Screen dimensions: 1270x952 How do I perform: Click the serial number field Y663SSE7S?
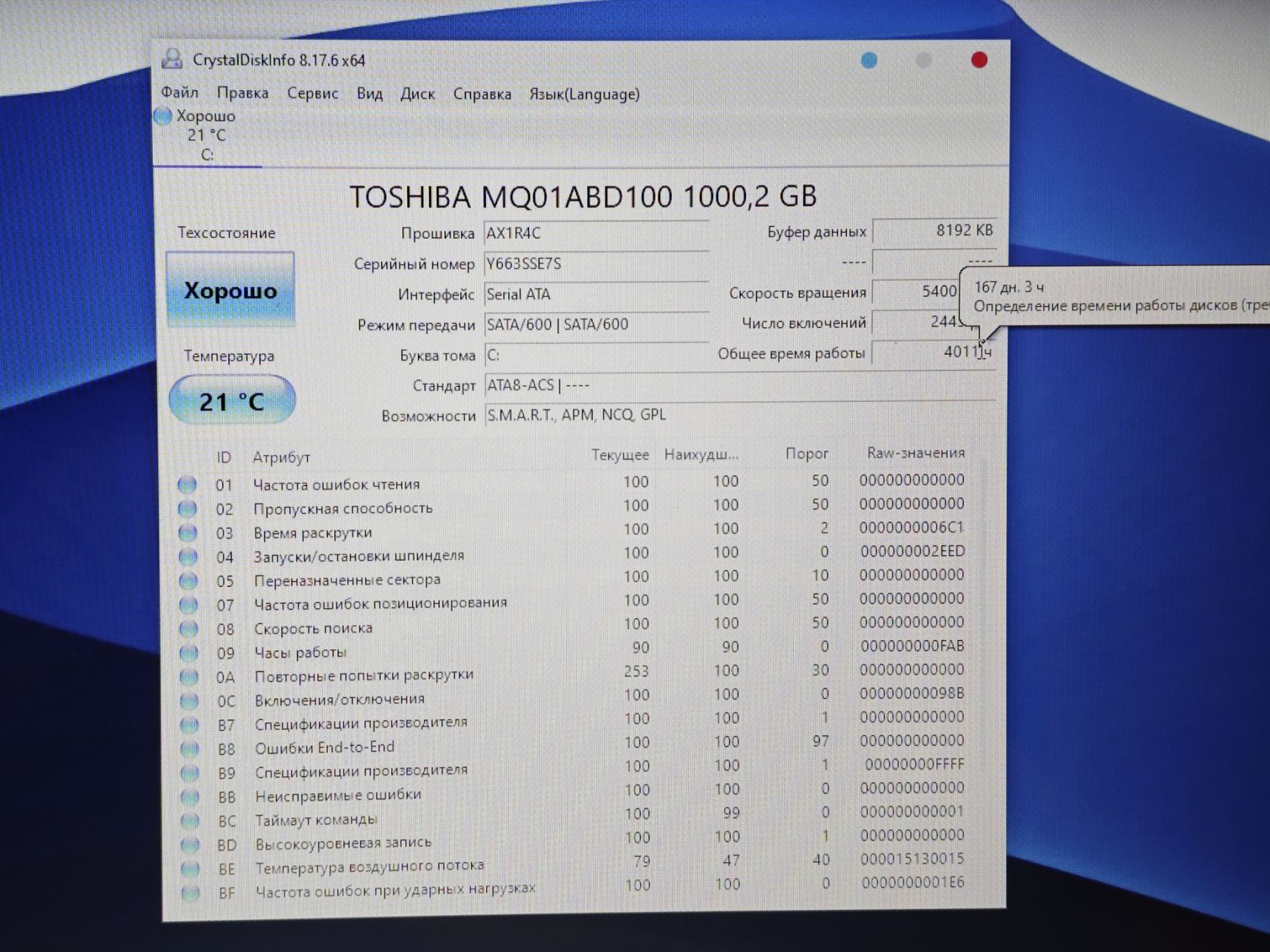596,264
